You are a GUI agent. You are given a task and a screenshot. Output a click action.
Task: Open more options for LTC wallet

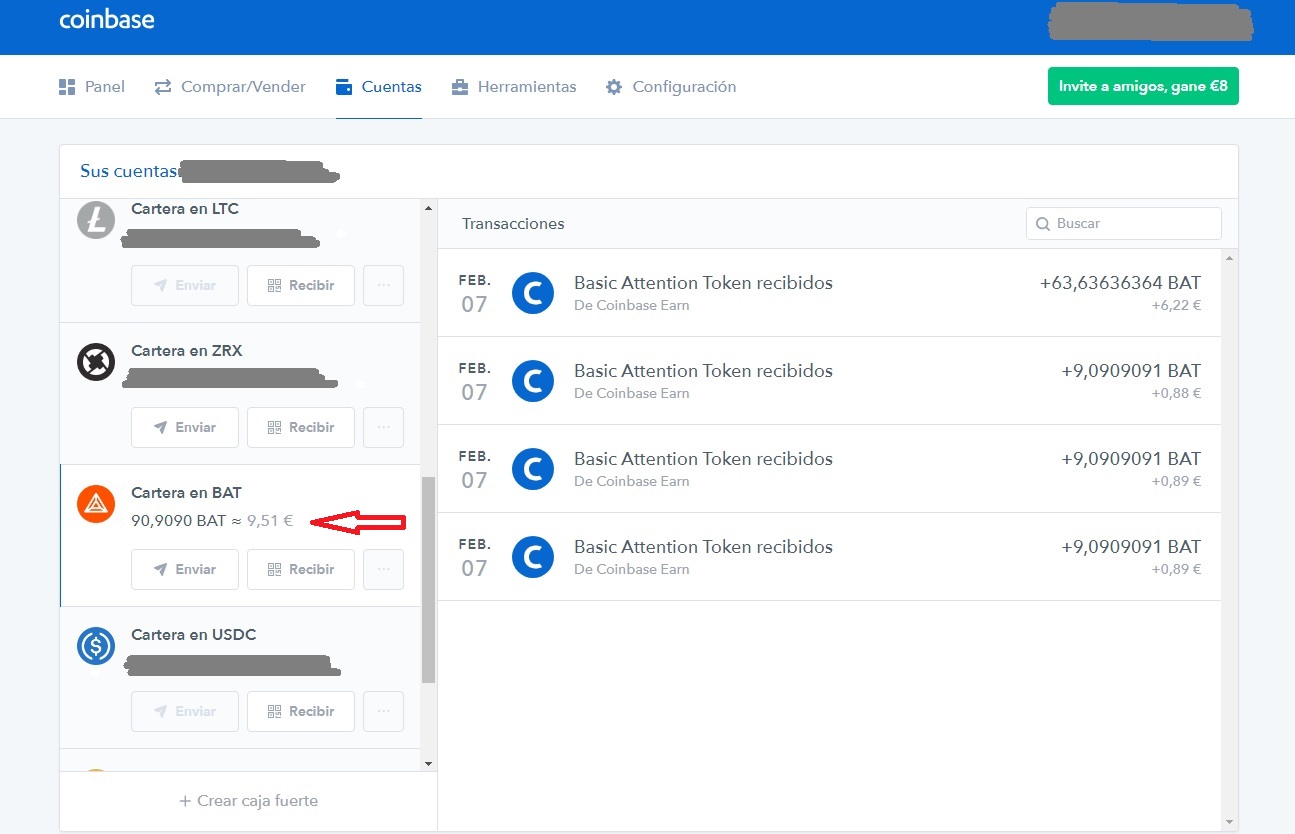tap(384, 285)
